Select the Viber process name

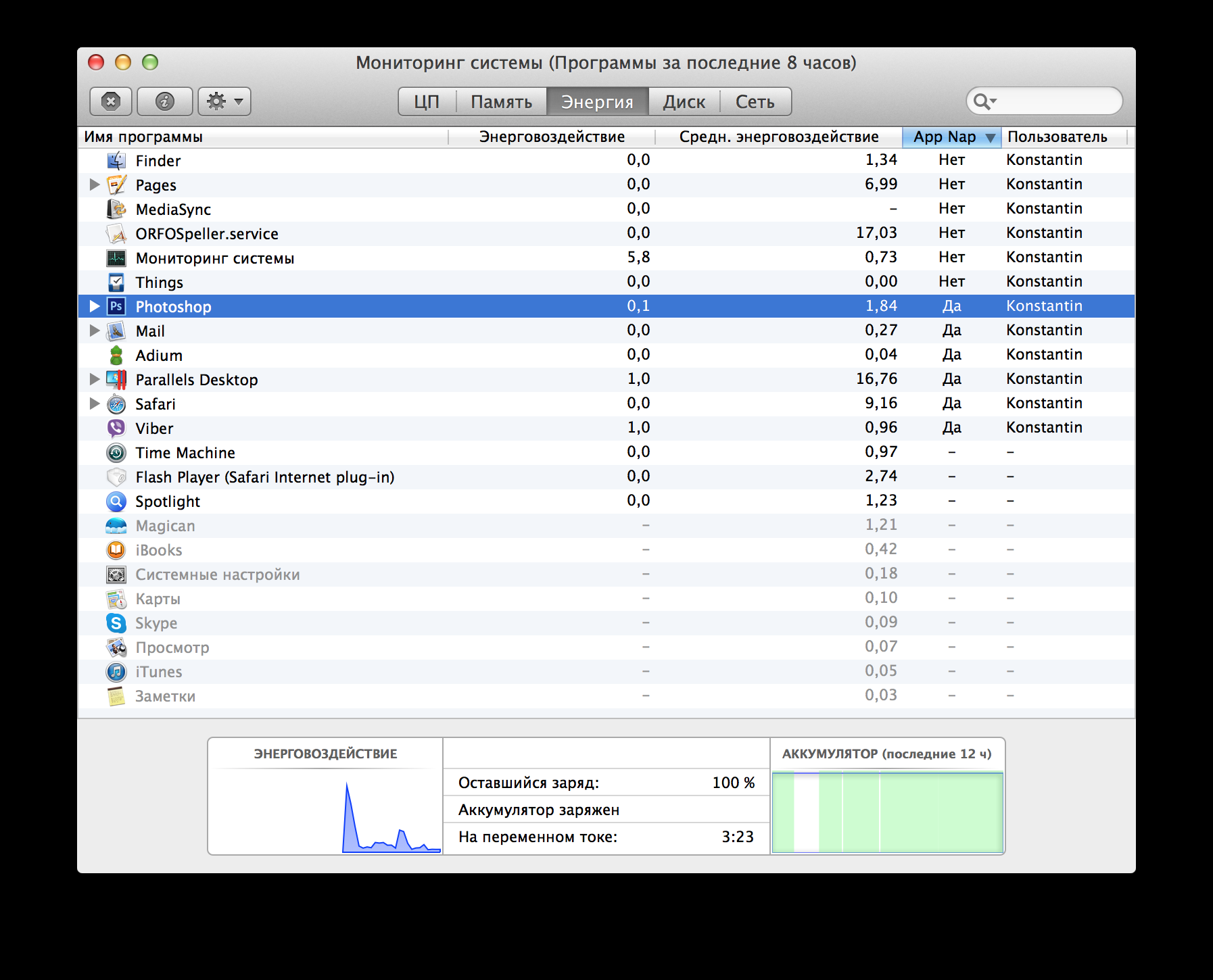coord(154,428)
